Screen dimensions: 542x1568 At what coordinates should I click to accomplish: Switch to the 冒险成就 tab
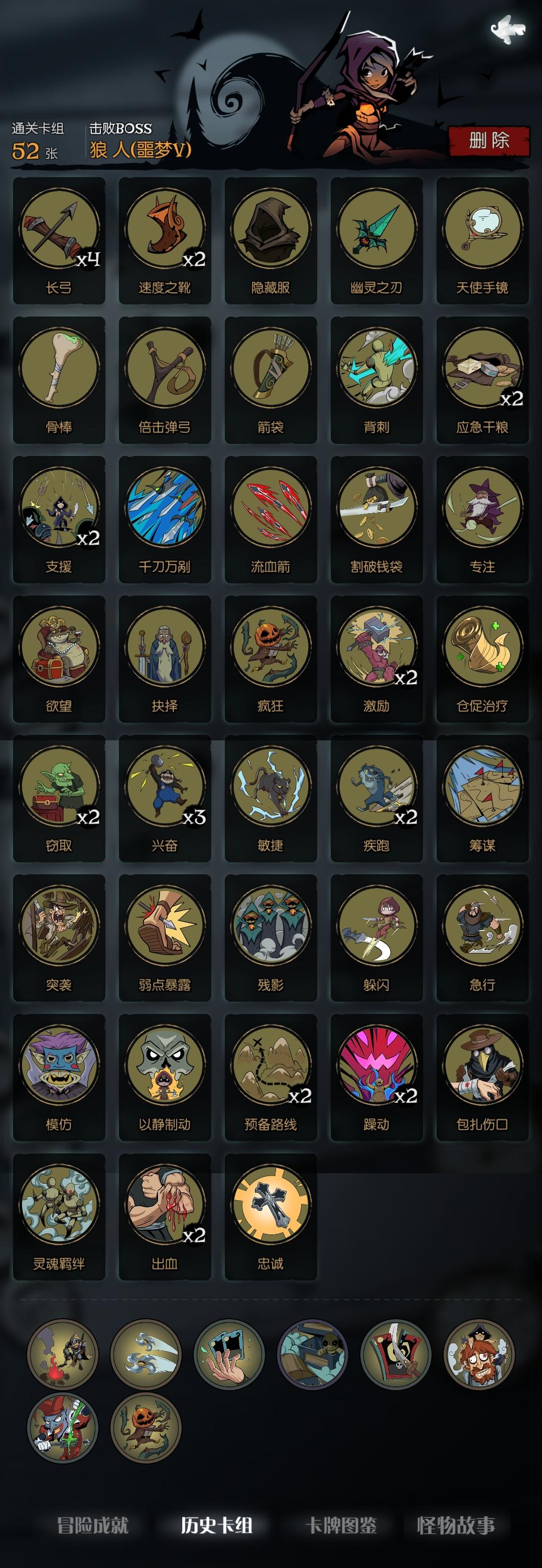(92, 1525)
